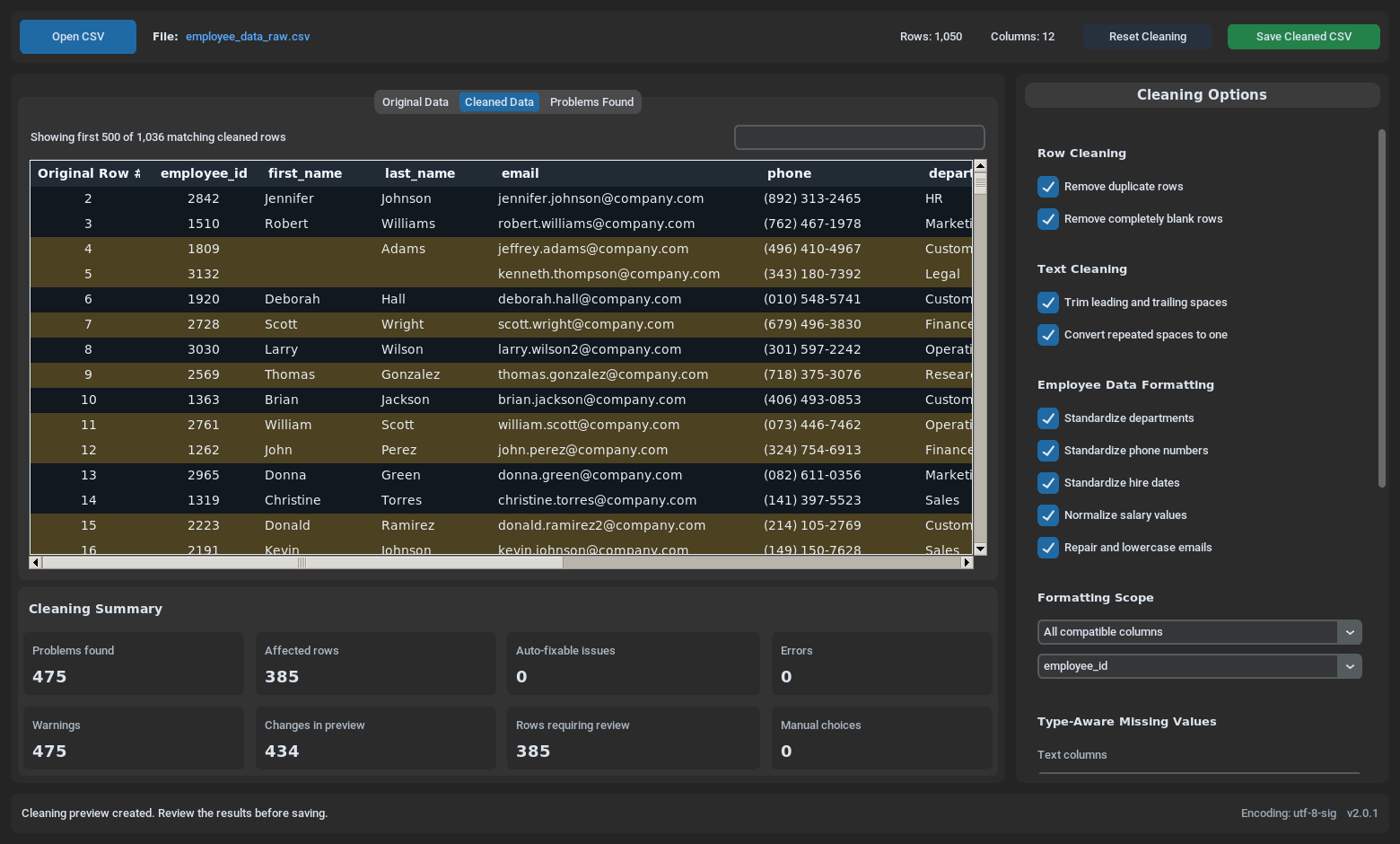Click the Cleaning Options panel vertical scrollbar
The width and height of the screenshot is (1400, 844).
(1382, 309)
